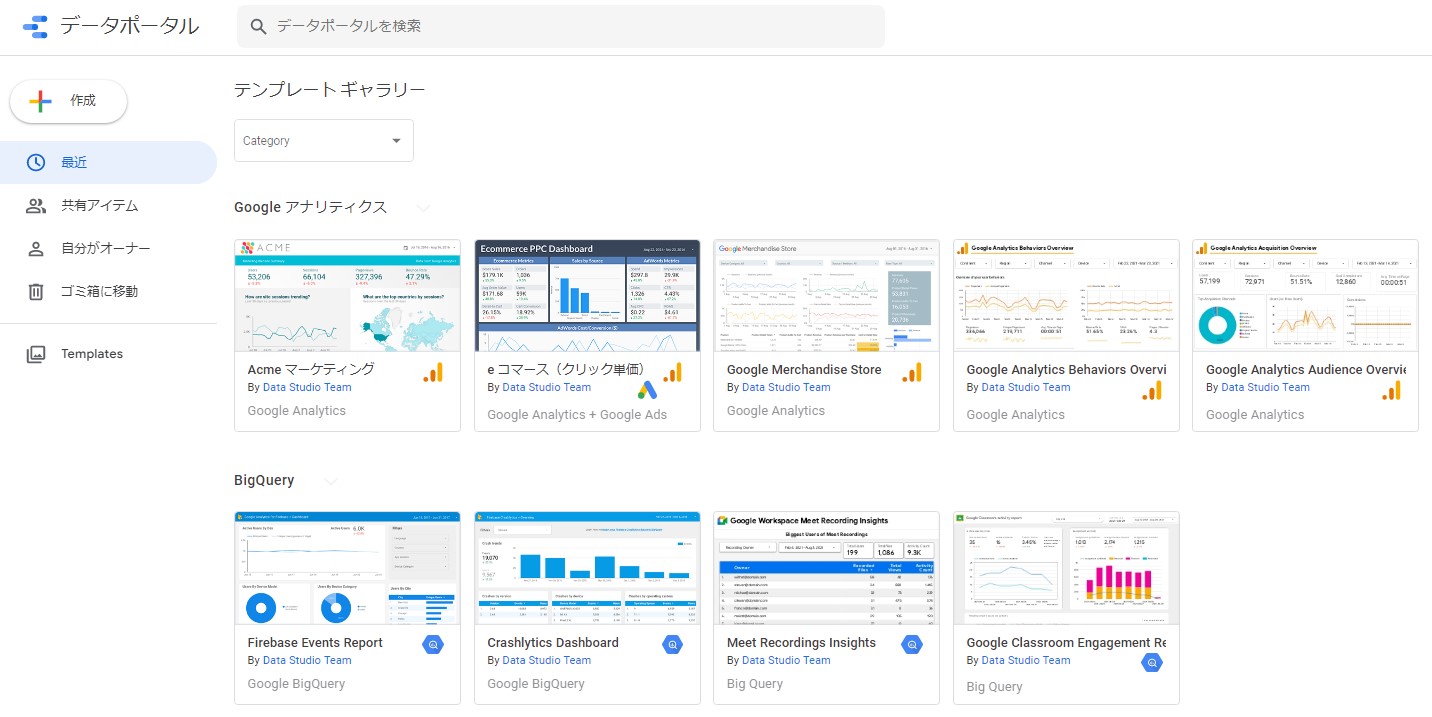This screenshot has width=1432, height=717.
Task: Collapse the BigQuery section chevron
Action: click(331, 481)
